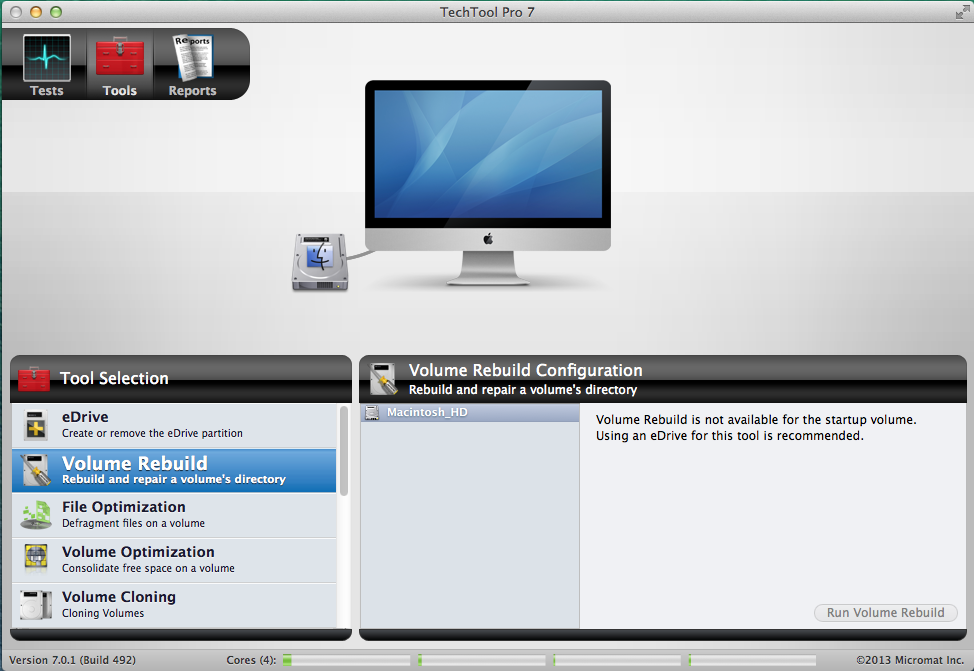974x671 pixels.
Task: Click Version 7.0.1 (Build 492) text
Action: point(72,660)
